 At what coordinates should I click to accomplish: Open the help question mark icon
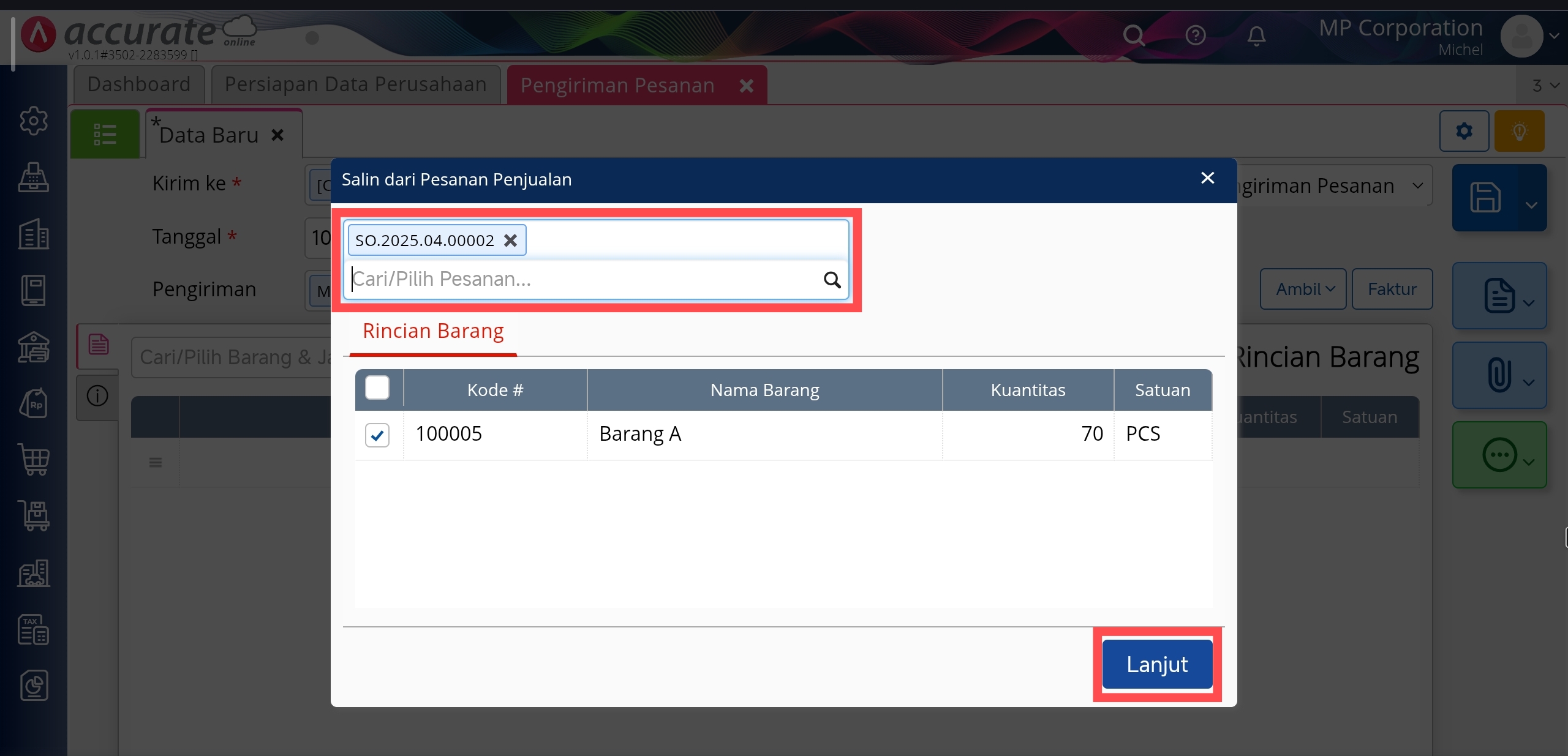tap(1195, 36)
